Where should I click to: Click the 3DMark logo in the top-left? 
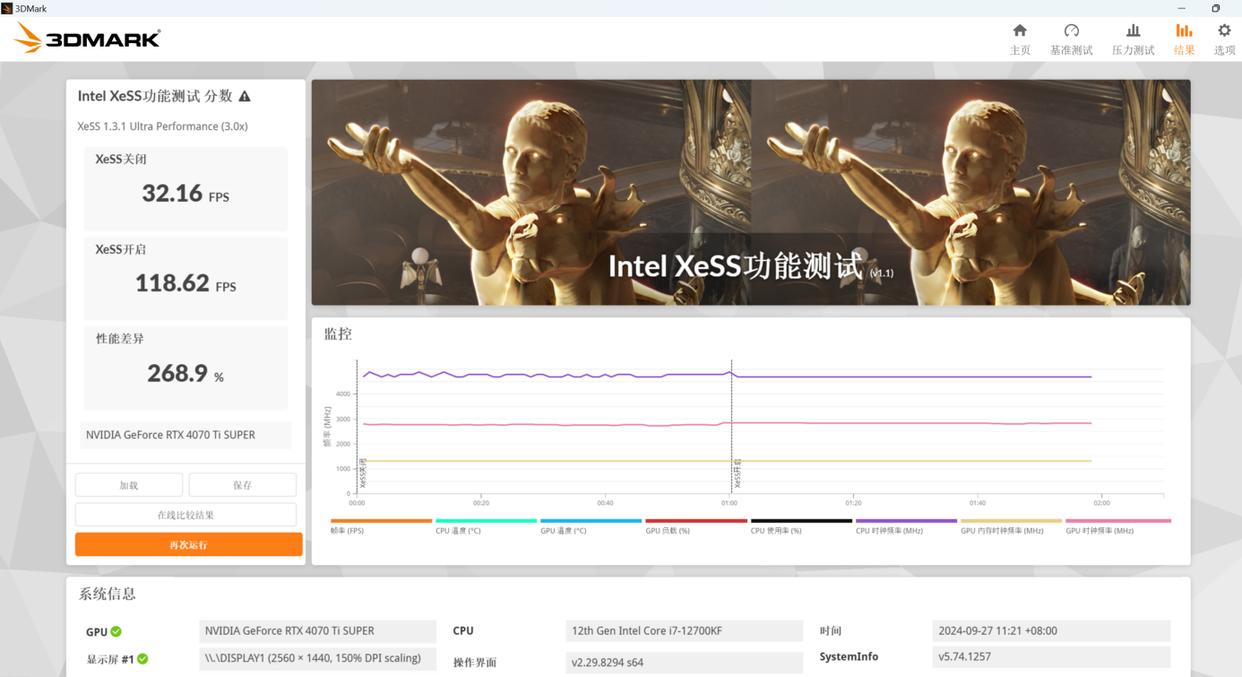tap(86, 37)
